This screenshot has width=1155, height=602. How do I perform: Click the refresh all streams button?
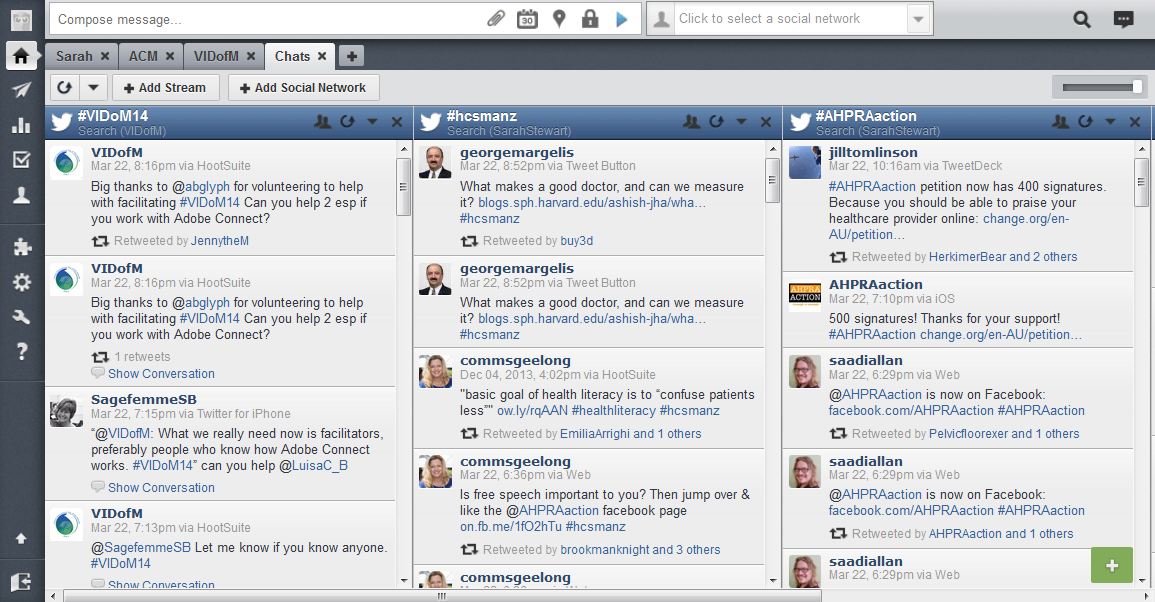(65, 88)
